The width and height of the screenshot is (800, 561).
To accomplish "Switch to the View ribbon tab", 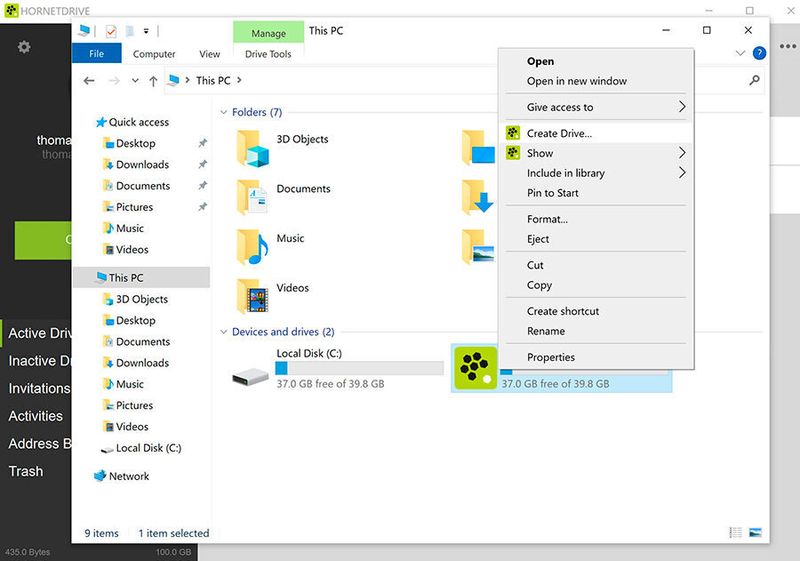I will coord(209,54).
